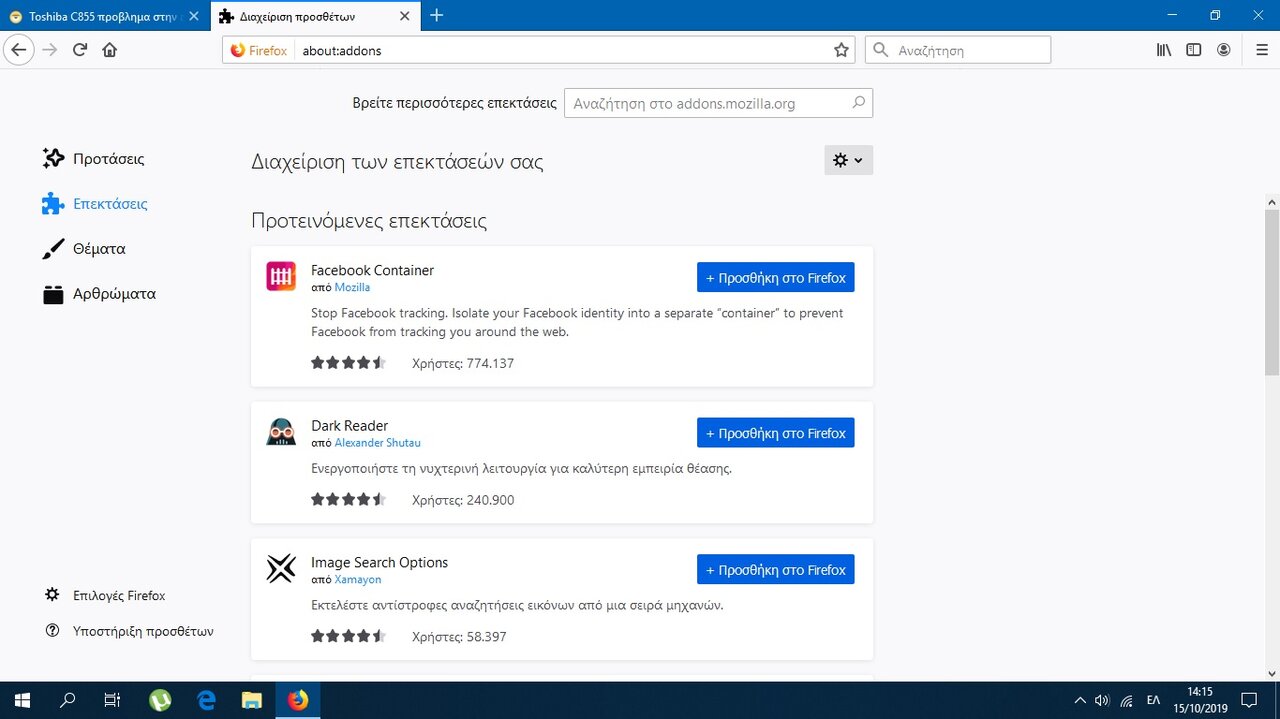Viewport: 1280px width, 719px height.
Task: Click the Dark Reader title
Action: (349, 425)
